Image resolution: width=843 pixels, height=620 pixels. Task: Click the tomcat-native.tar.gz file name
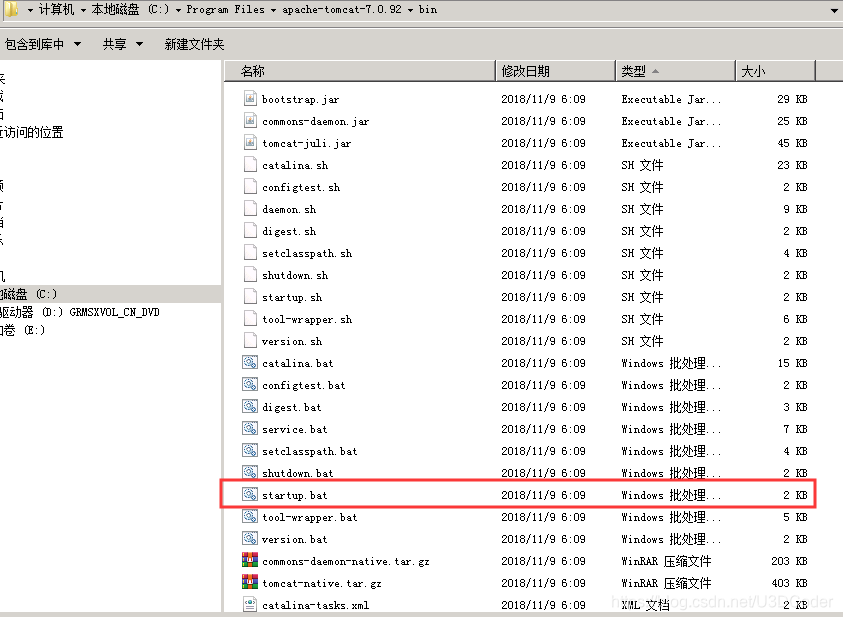(x=322, y=583)
